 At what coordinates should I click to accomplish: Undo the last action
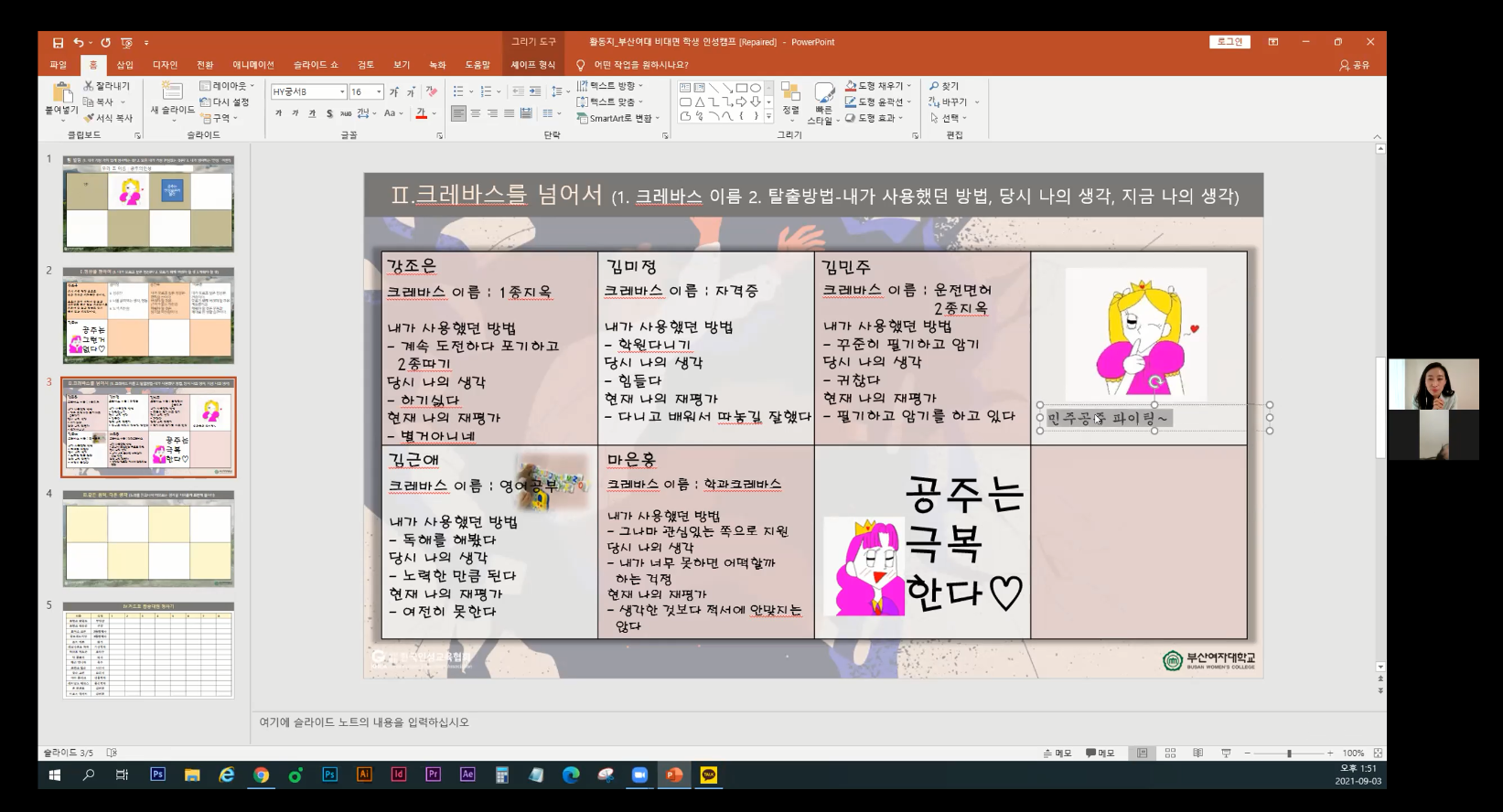pyautogui.click(x=79, y=42)
